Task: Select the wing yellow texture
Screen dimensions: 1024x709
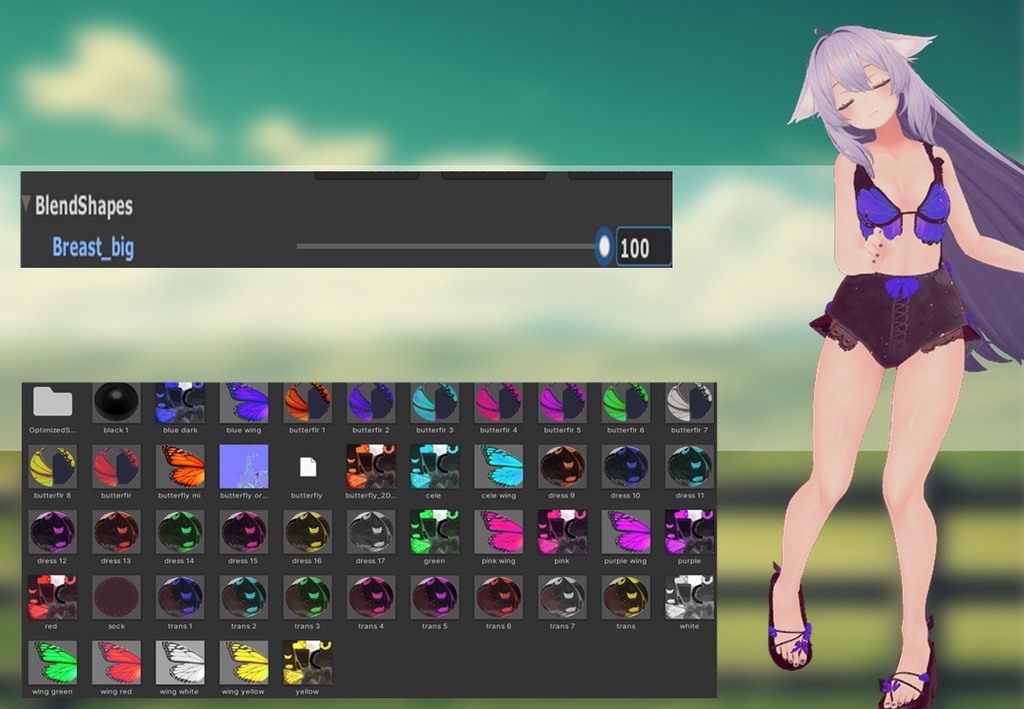Action: [x=243, y=662]
